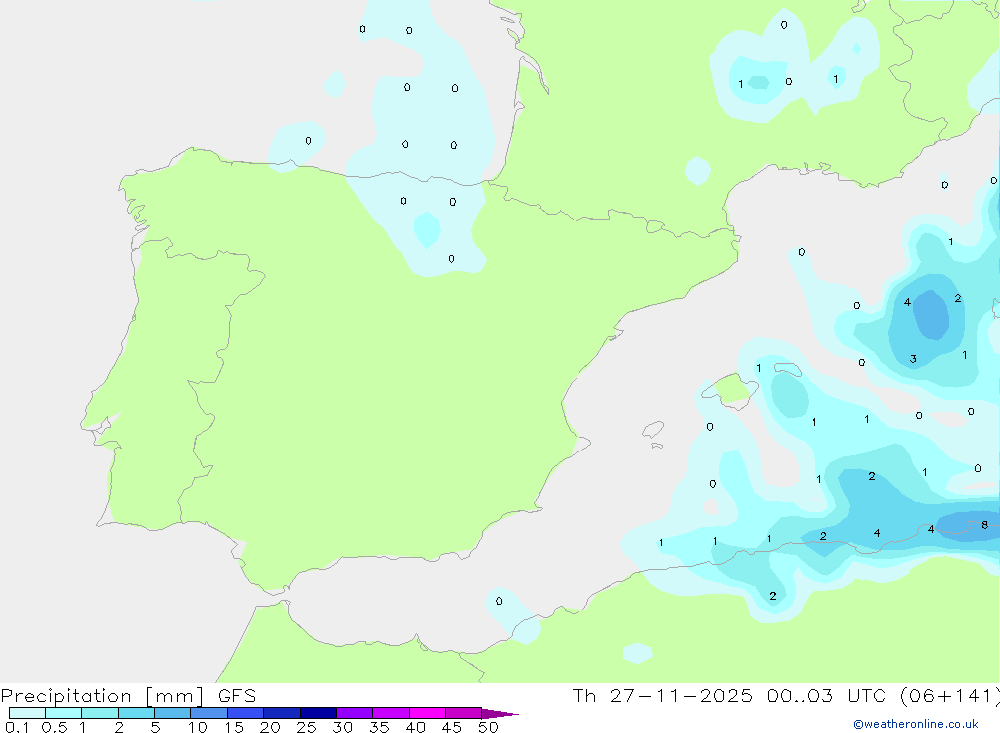Select the legend swatch between 35 and 40
The height and width of the screenshot is (733, 1000).
pyautogui.click(x=391, y=713)
